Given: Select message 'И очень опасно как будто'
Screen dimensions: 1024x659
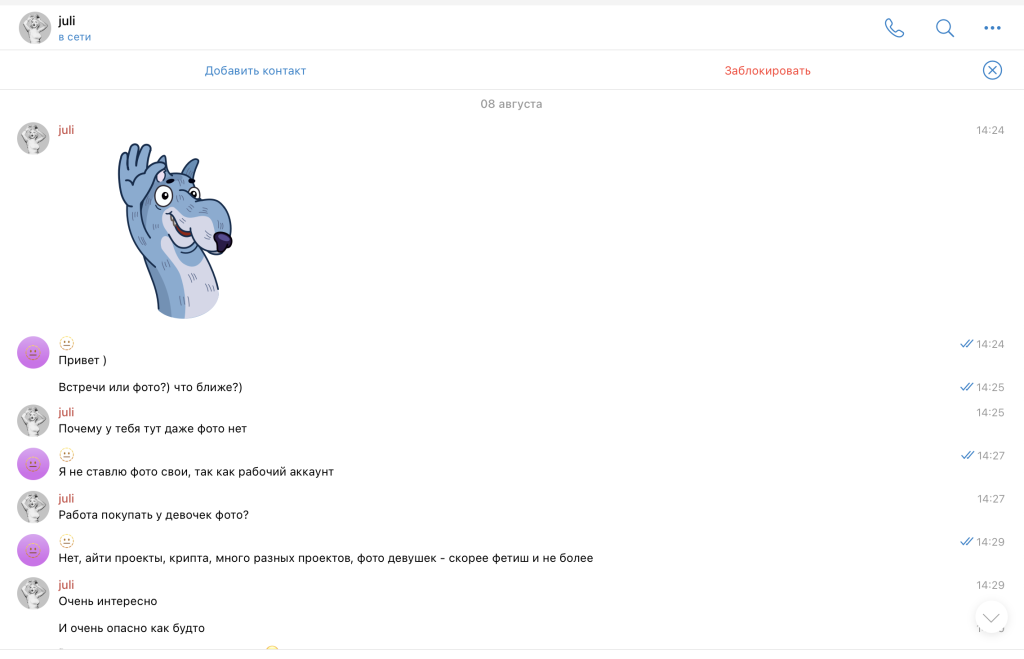Looking at the screenshot, I should coord(131,628).
